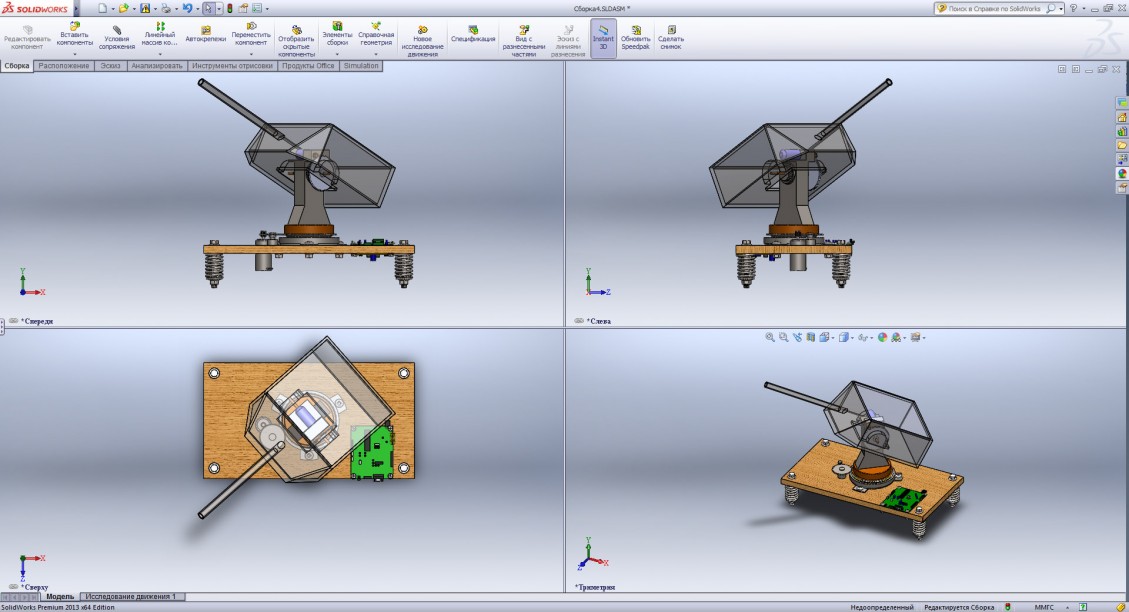Click the New document icon
Image resolution: width=1129 pixels, height=612 pixels.
(x=102, y=9)
